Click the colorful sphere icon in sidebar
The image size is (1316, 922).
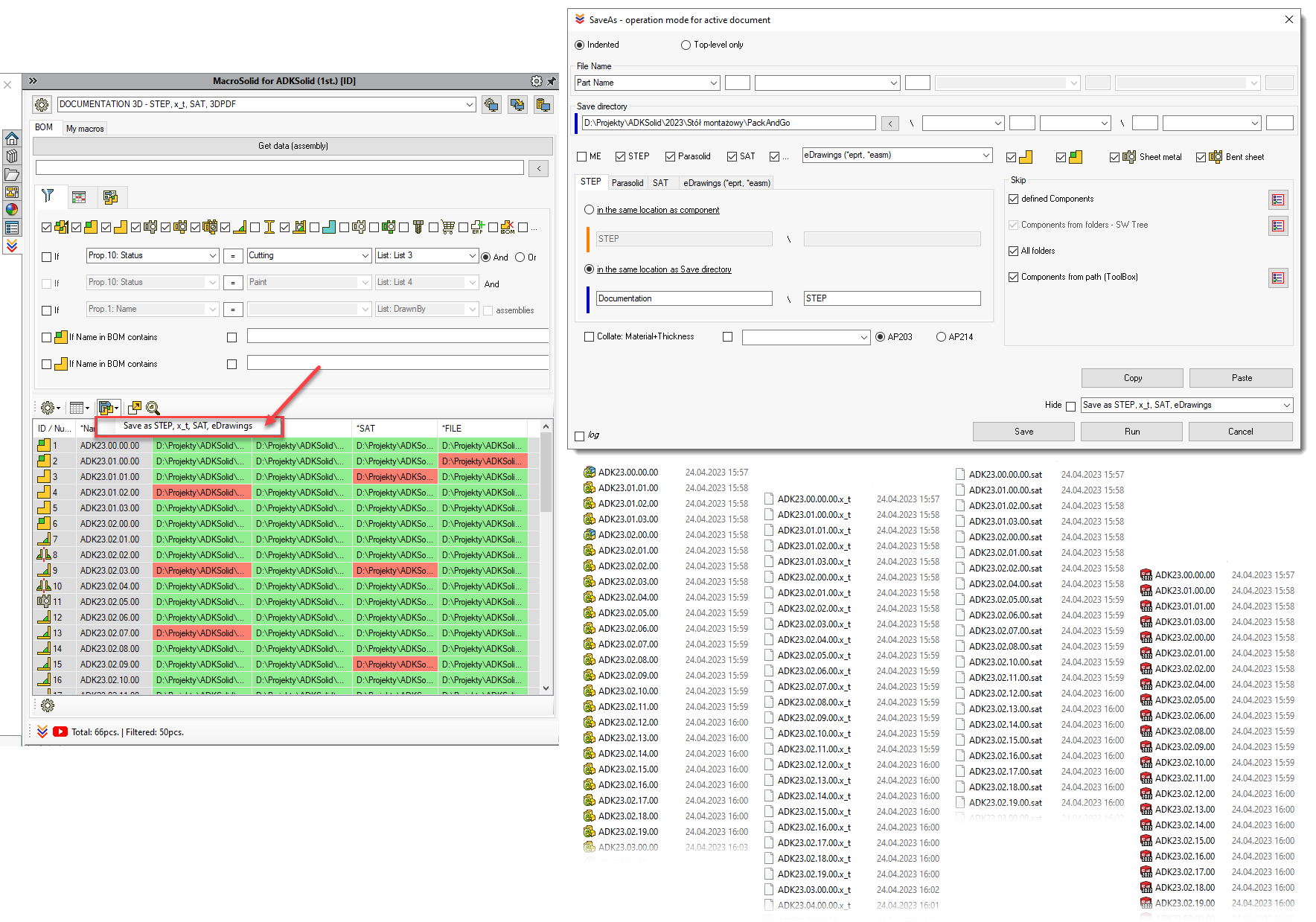point(12,210)
